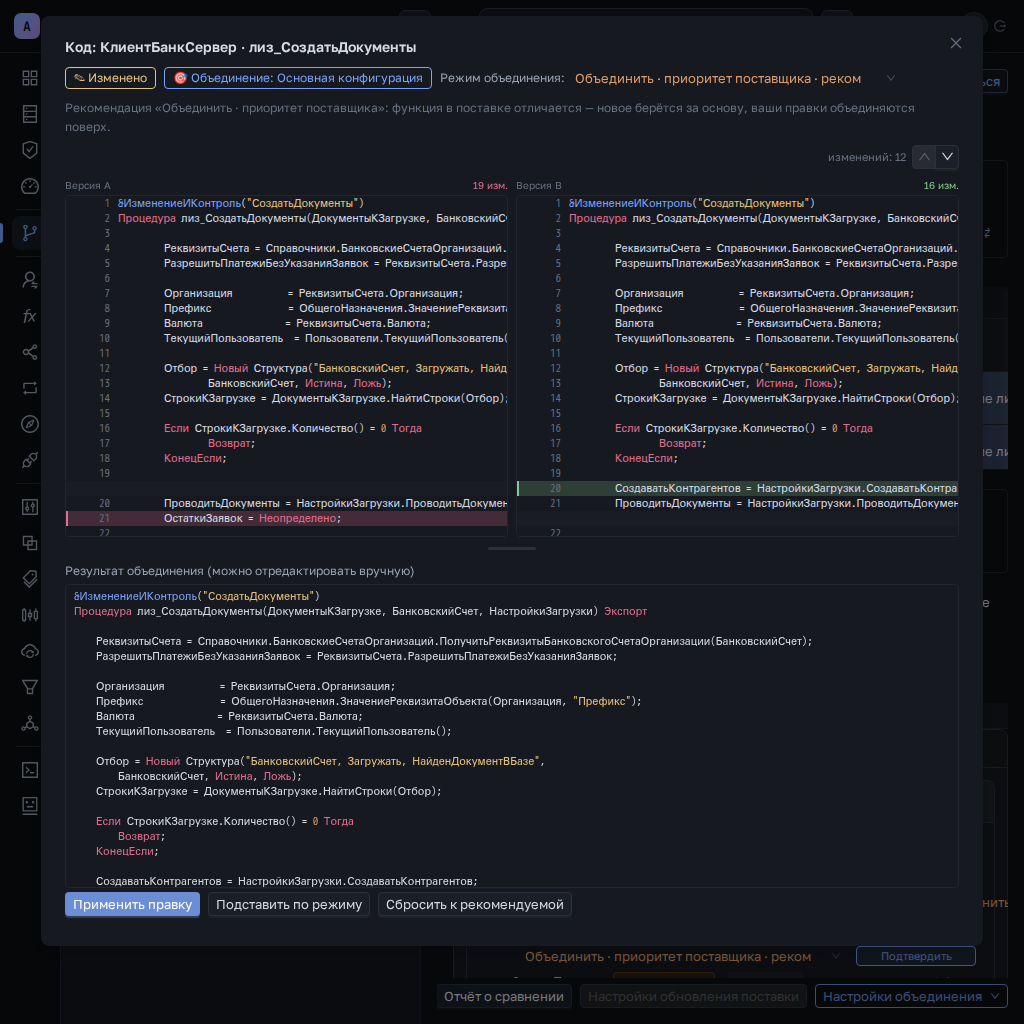Jump to next change with down arrow
The width and height of the screenshot is (1024, 1024).
(x=947, y=157)
